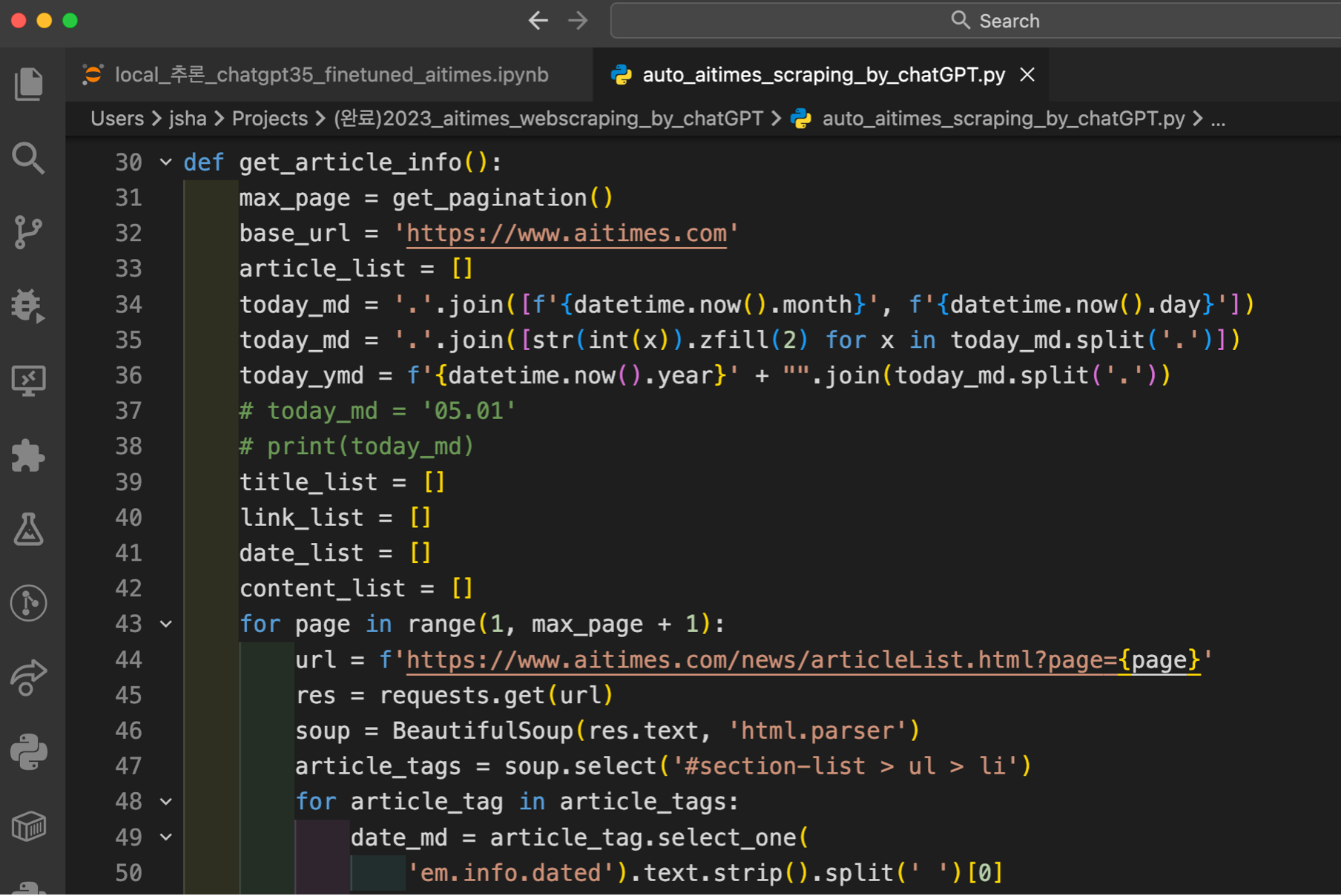
Task: Collapse the for article_tag fold on line 48
Action: pyautogui.click(x=166, y=802)
